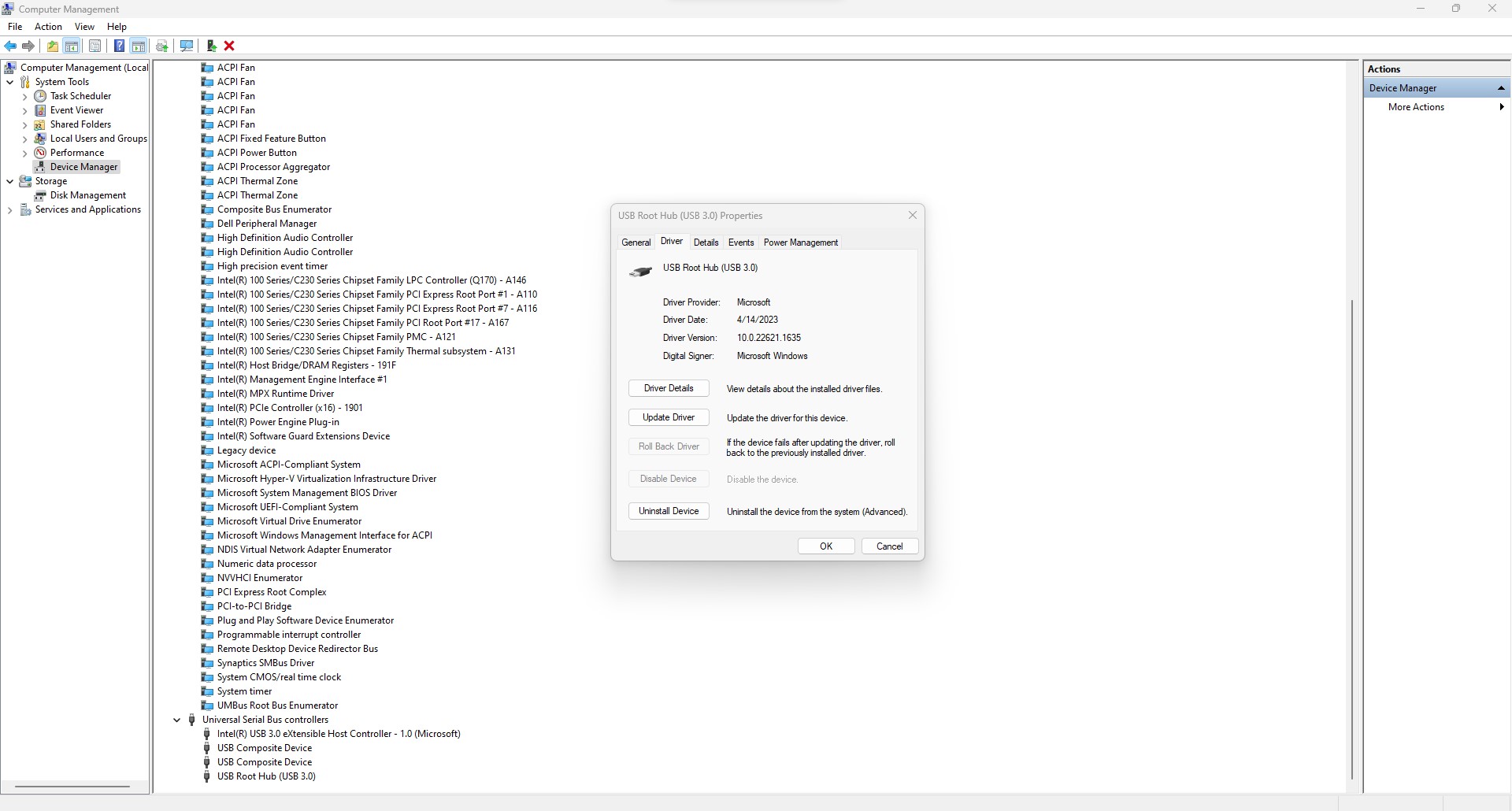
Task: Click the blue Back arrow in toolbar
Action: (x=11, y=46)
